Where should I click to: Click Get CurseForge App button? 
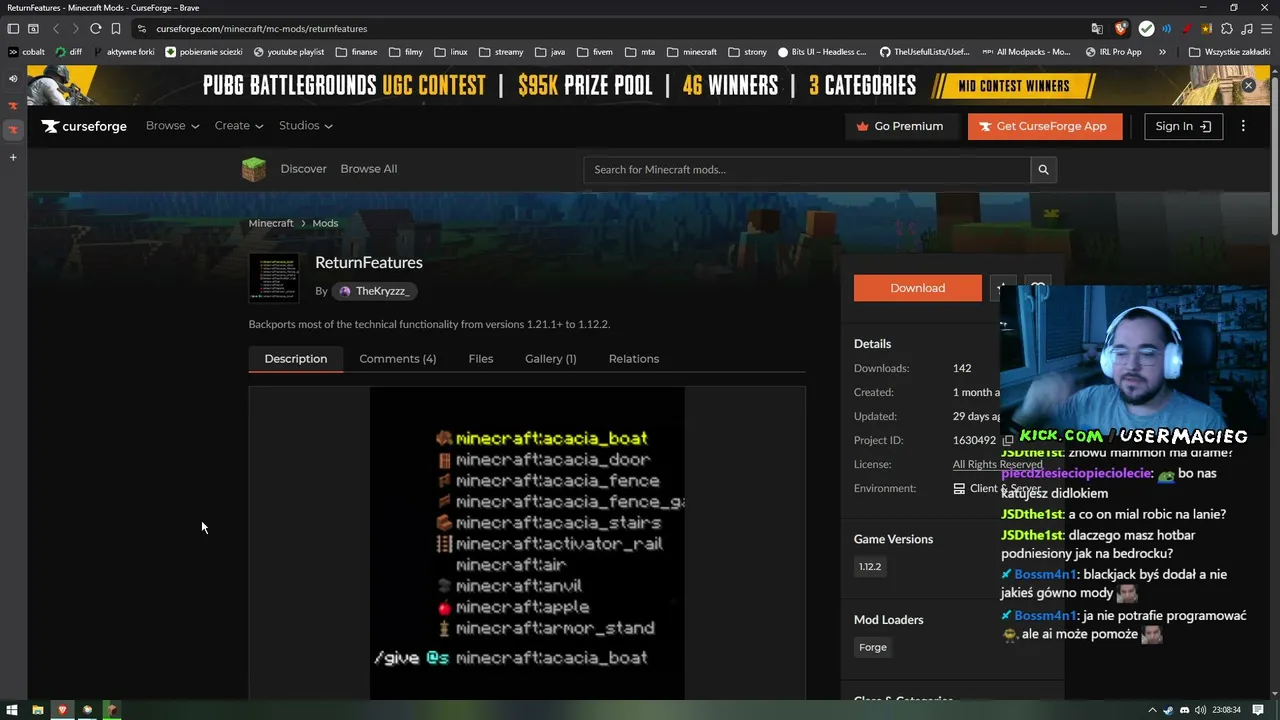pos(1045,126)
